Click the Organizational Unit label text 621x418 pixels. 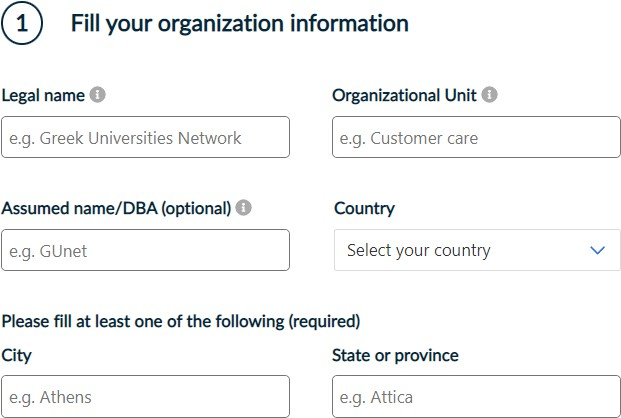click(x=404, y=96)
